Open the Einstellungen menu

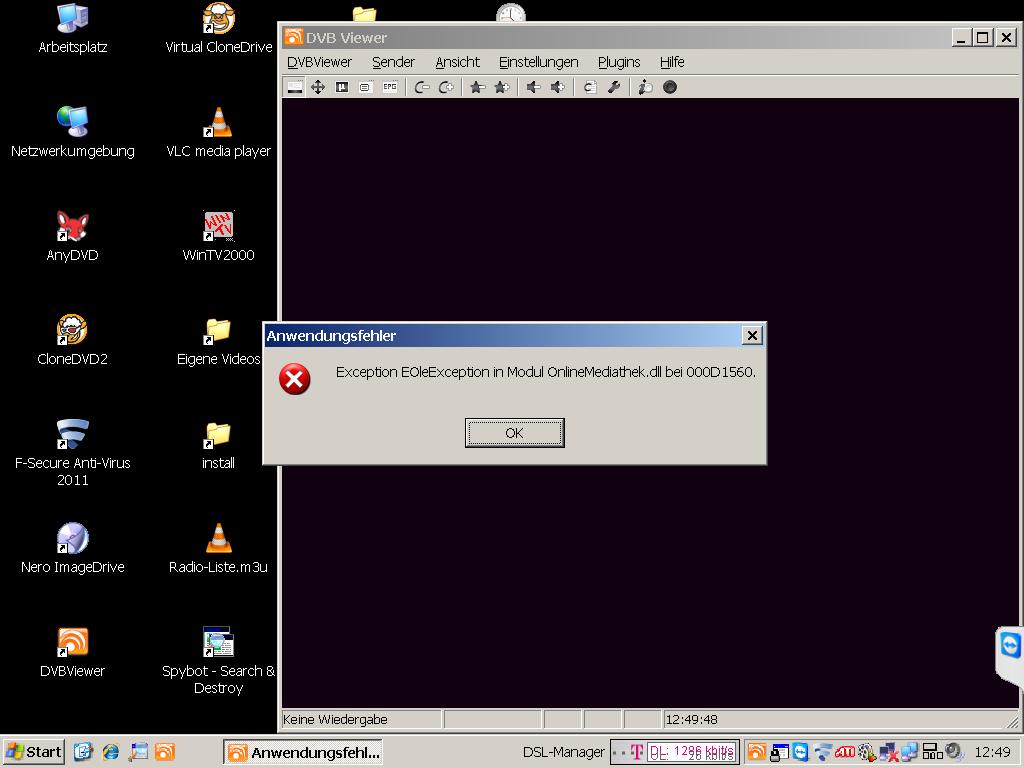(538, 62)
